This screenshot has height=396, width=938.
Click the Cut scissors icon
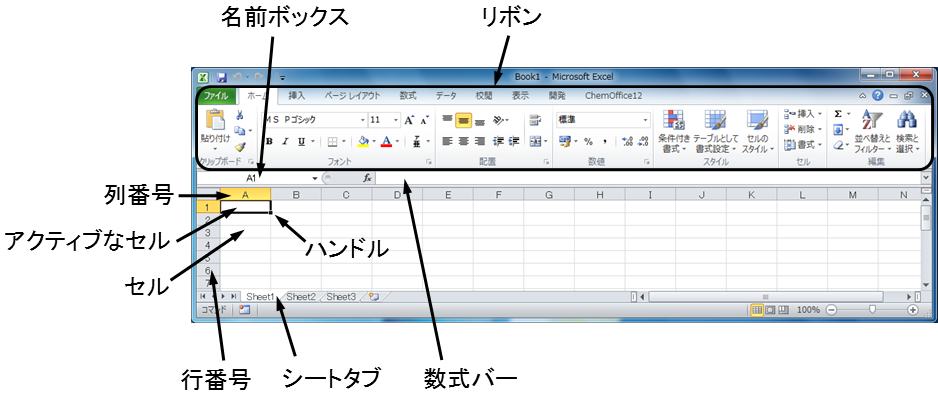point(239,115)
